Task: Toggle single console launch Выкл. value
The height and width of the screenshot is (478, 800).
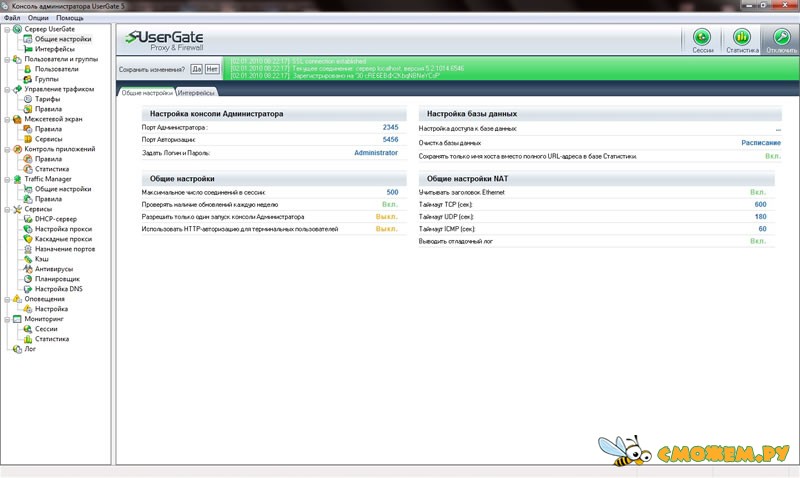Action: (387, 217)
